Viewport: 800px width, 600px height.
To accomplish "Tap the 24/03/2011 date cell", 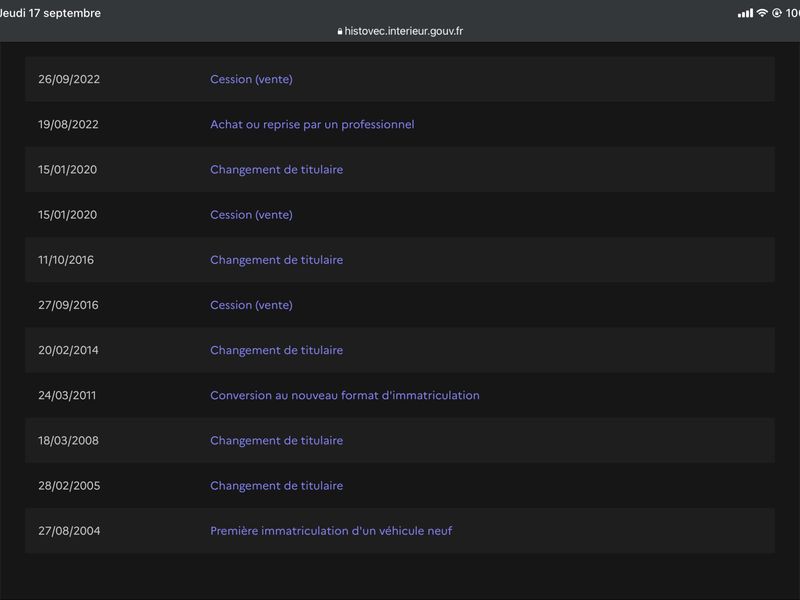I will coord(67,395).
